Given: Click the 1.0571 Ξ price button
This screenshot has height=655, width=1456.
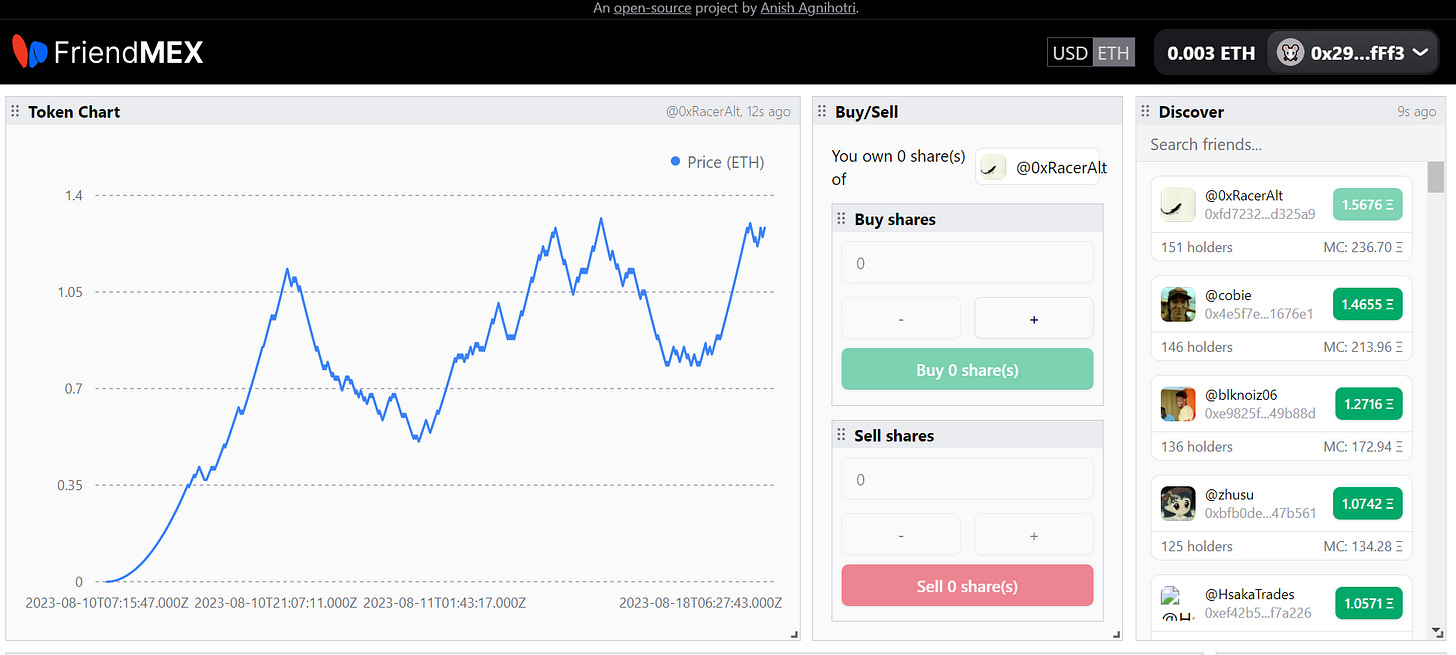Looking at the screenshot, I should point(1368,603).
